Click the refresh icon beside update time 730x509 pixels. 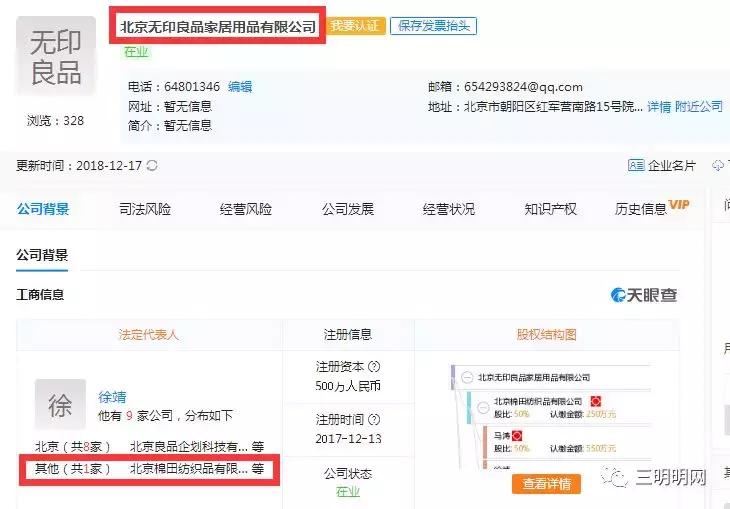click(152, 165)
